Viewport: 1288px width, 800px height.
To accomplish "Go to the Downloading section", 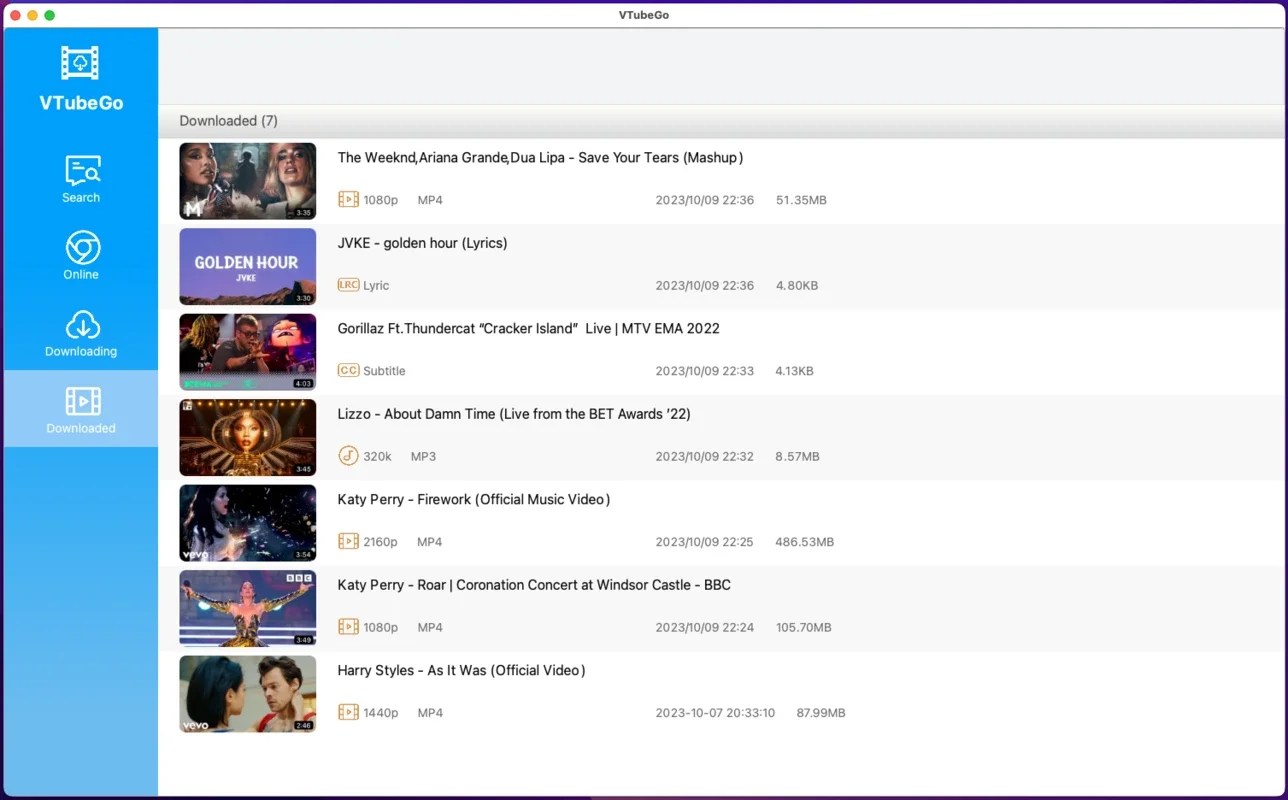I will pyautogui.click(x=81, y=333).
